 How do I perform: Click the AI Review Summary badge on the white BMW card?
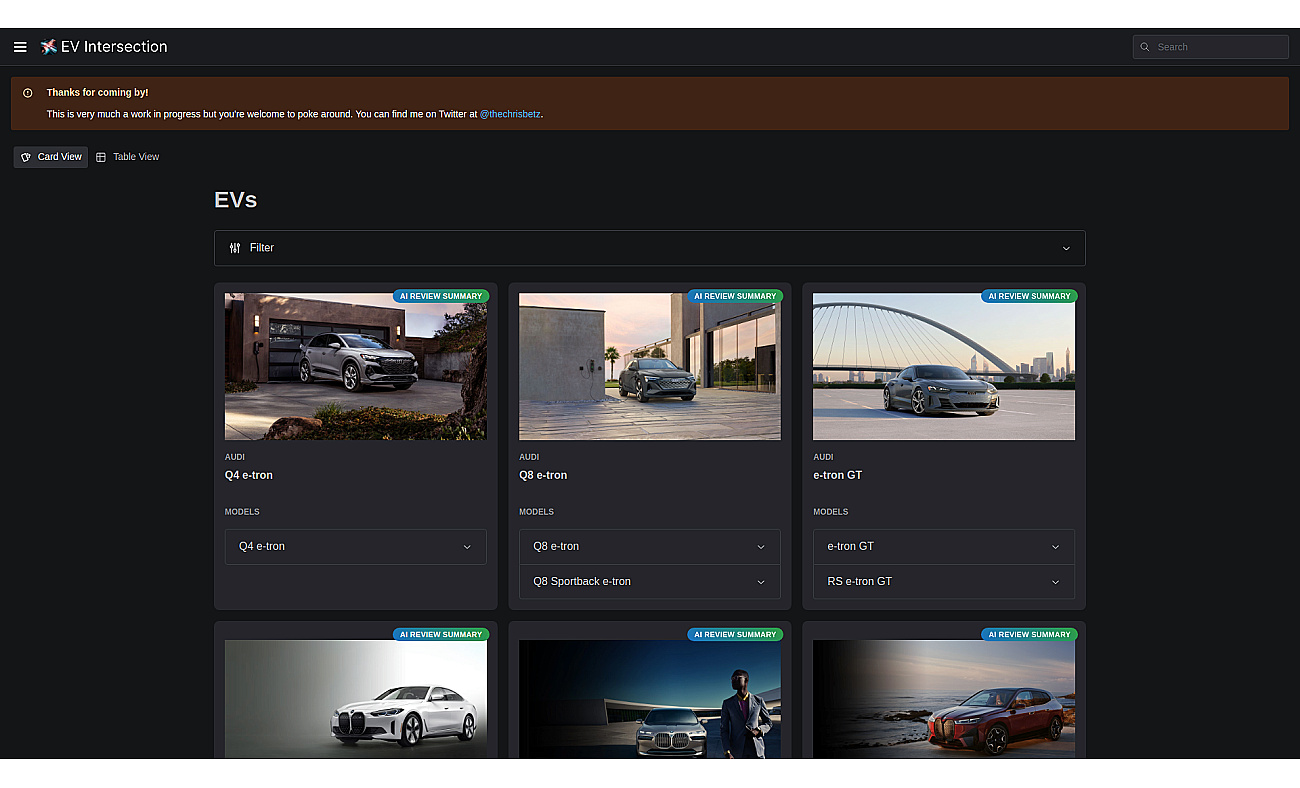[x=441, y=634]
